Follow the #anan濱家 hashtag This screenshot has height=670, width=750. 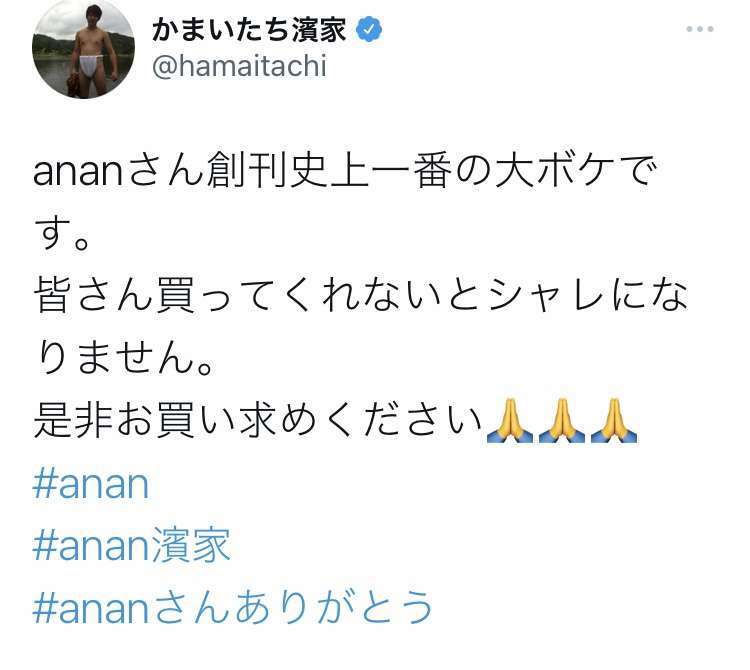click(x=132, y=545)
